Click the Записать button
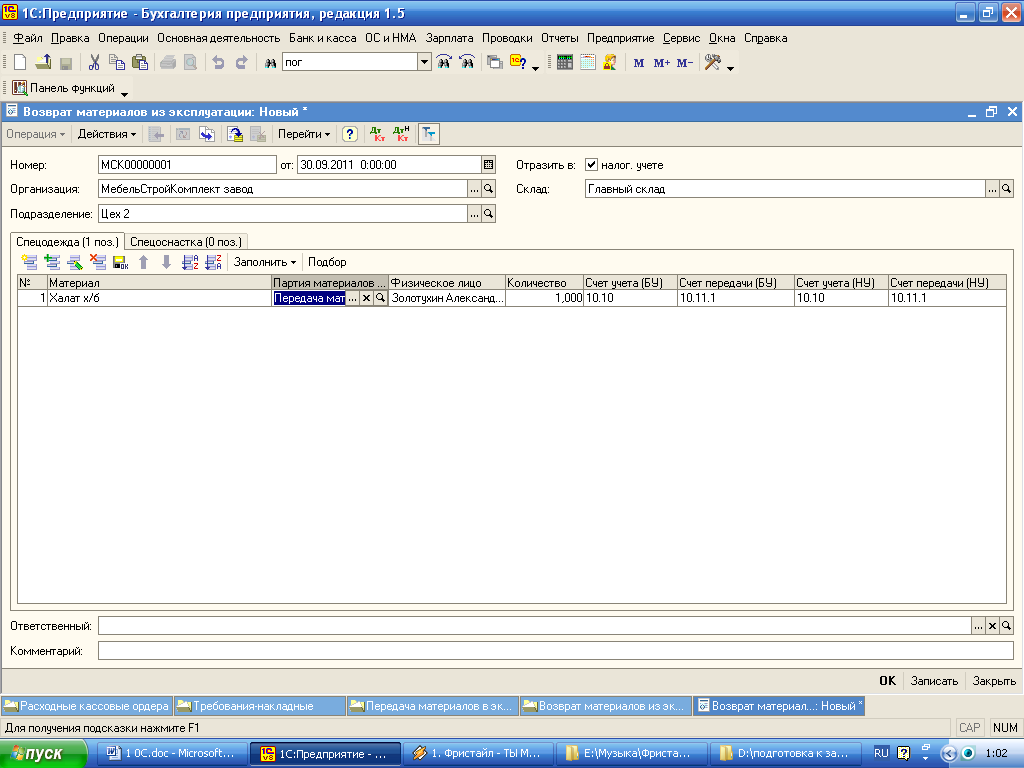 tap(935, 681)
